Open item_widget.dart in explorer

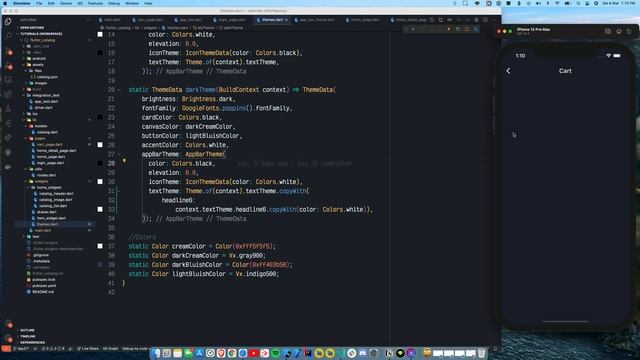pyautogui.click(x=51, y=218)
